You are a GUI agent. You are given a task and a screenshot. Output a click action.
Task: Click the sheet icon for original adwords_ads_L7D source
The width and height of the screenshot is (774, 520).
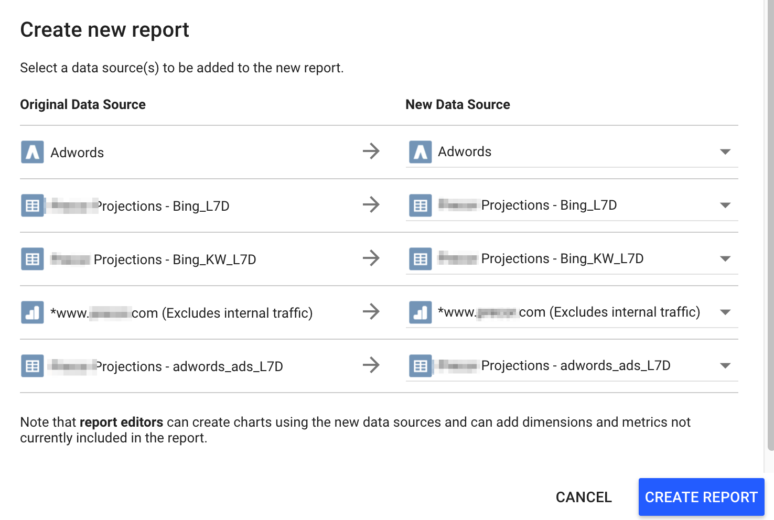(x=32, y=366)
